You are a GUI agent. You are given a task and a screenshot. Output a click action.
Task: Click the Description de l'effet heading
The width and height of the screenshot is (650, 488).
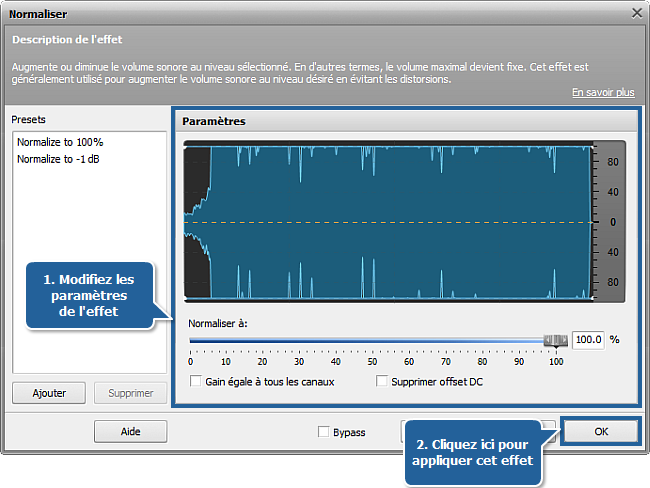67,39
